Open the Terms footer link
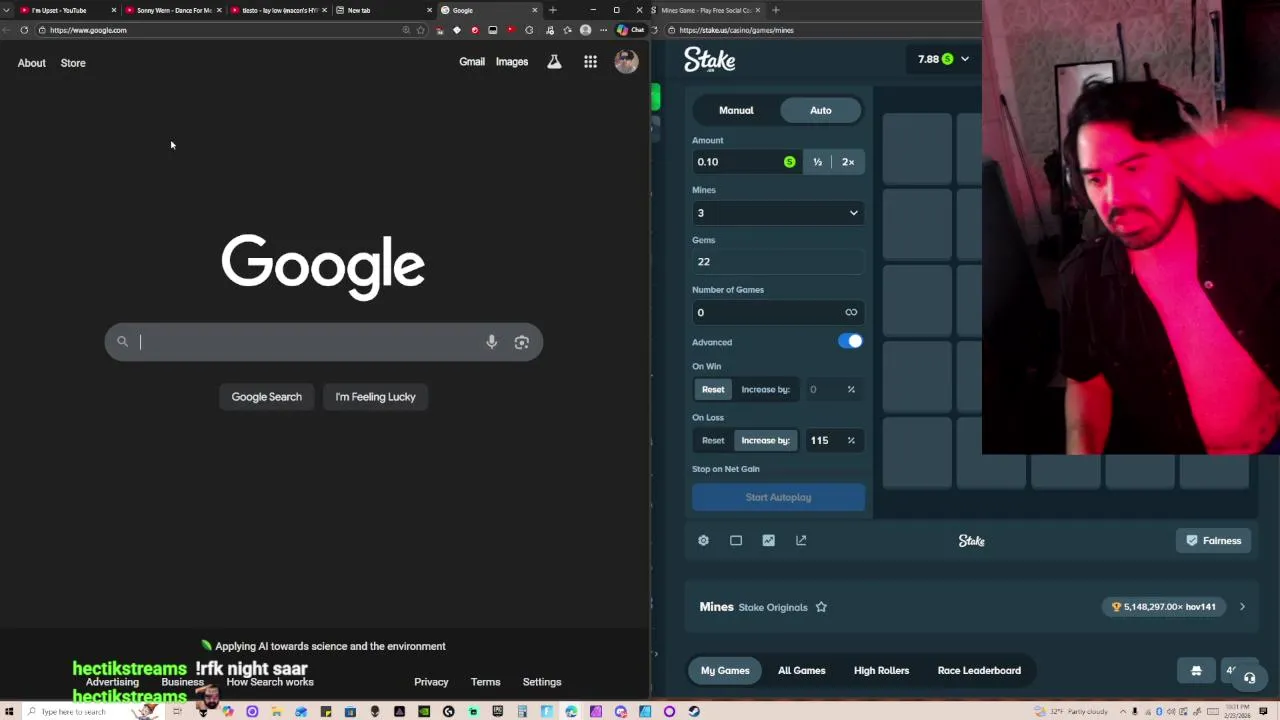Screen dimensions: 1280x720 485,682
